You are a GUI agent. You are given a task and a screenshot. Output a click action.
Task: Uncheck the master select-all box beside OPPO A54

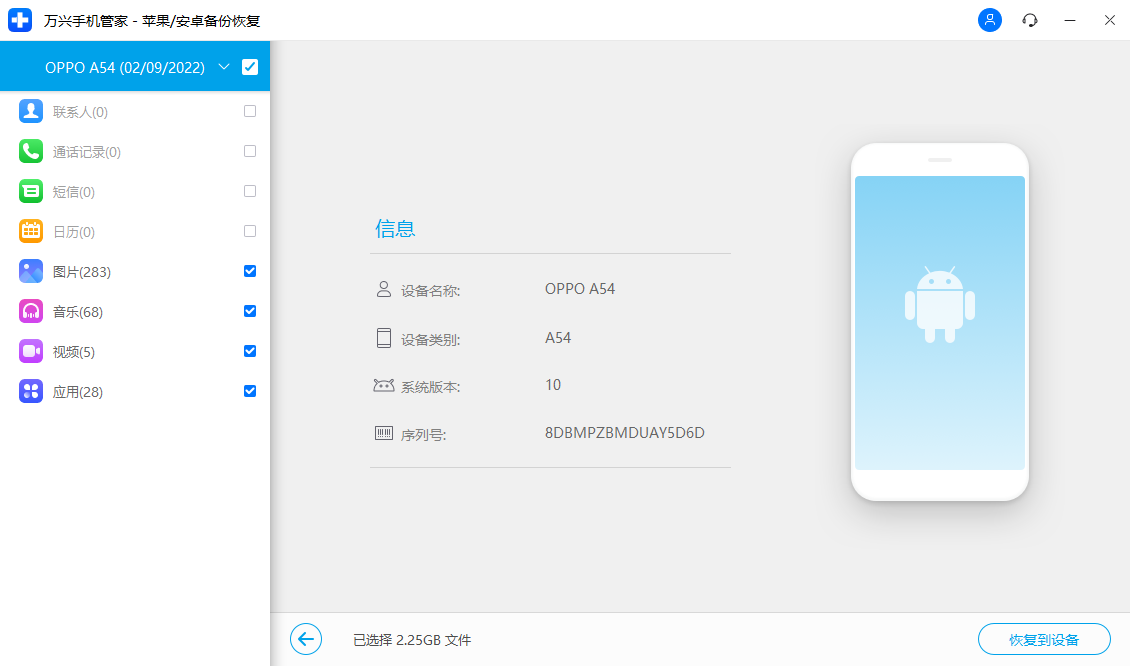[248, 66]
